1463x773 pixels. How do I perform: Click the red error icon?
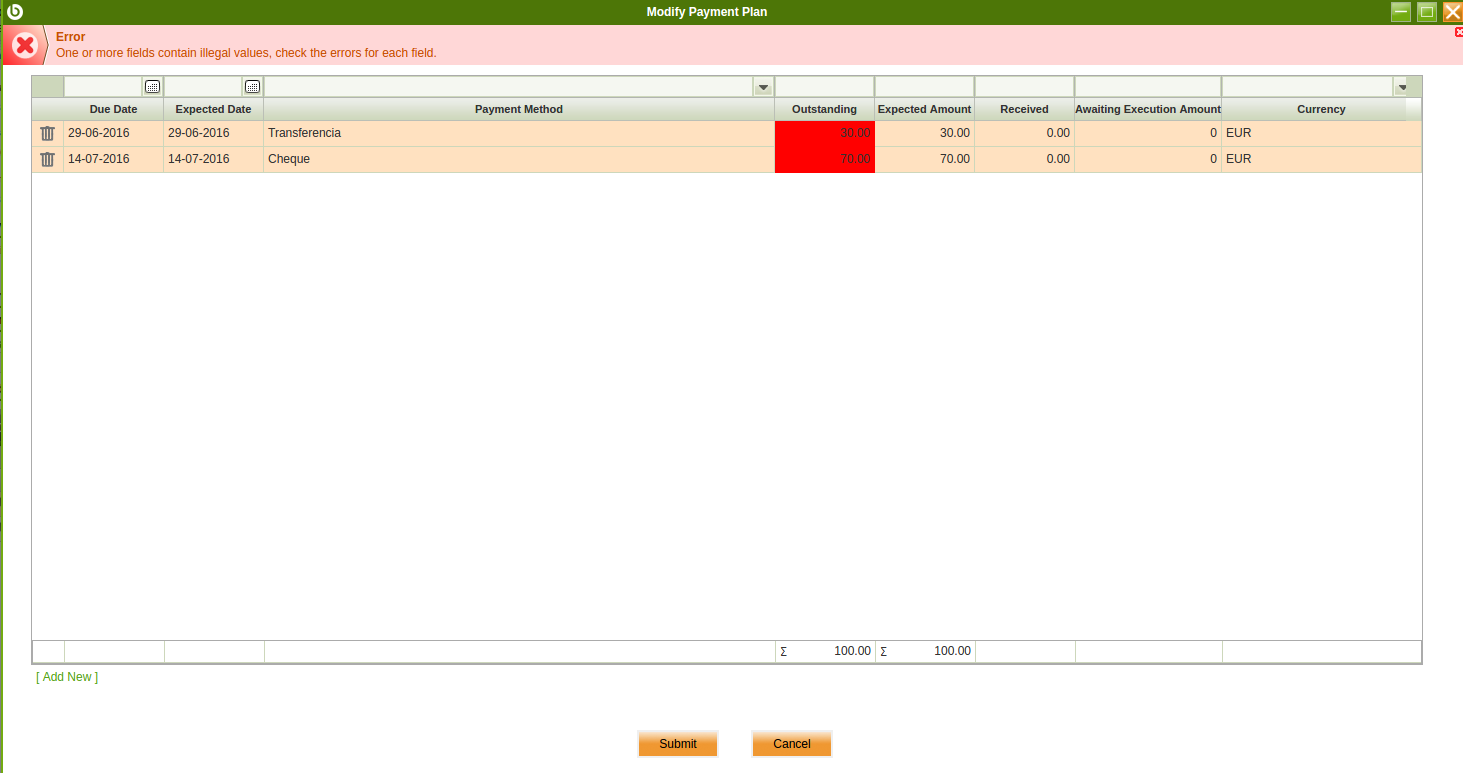pyautogui.click(x=25, y=45)
